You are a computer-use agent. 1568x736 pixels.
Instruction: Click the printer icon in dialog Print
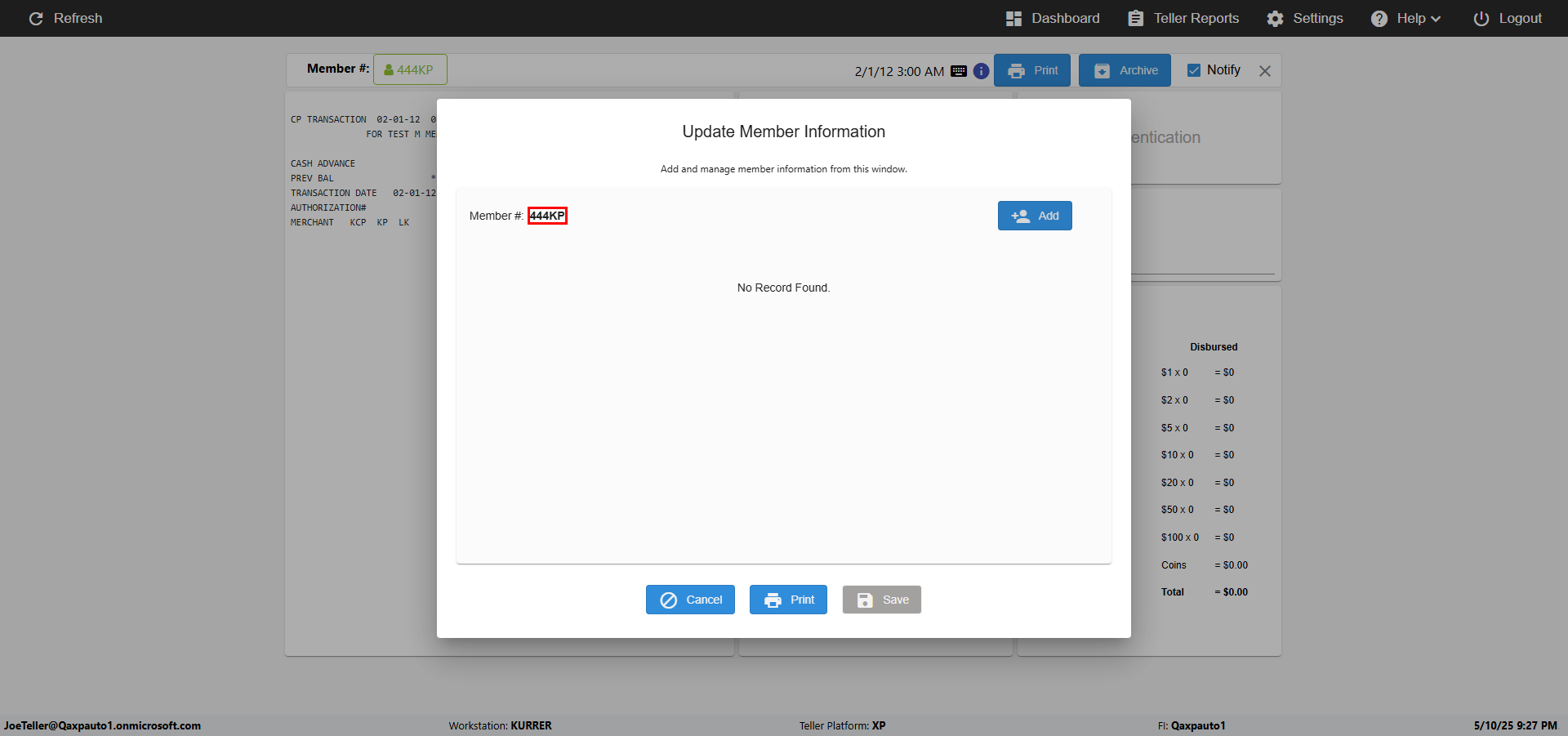click(773, 600)
